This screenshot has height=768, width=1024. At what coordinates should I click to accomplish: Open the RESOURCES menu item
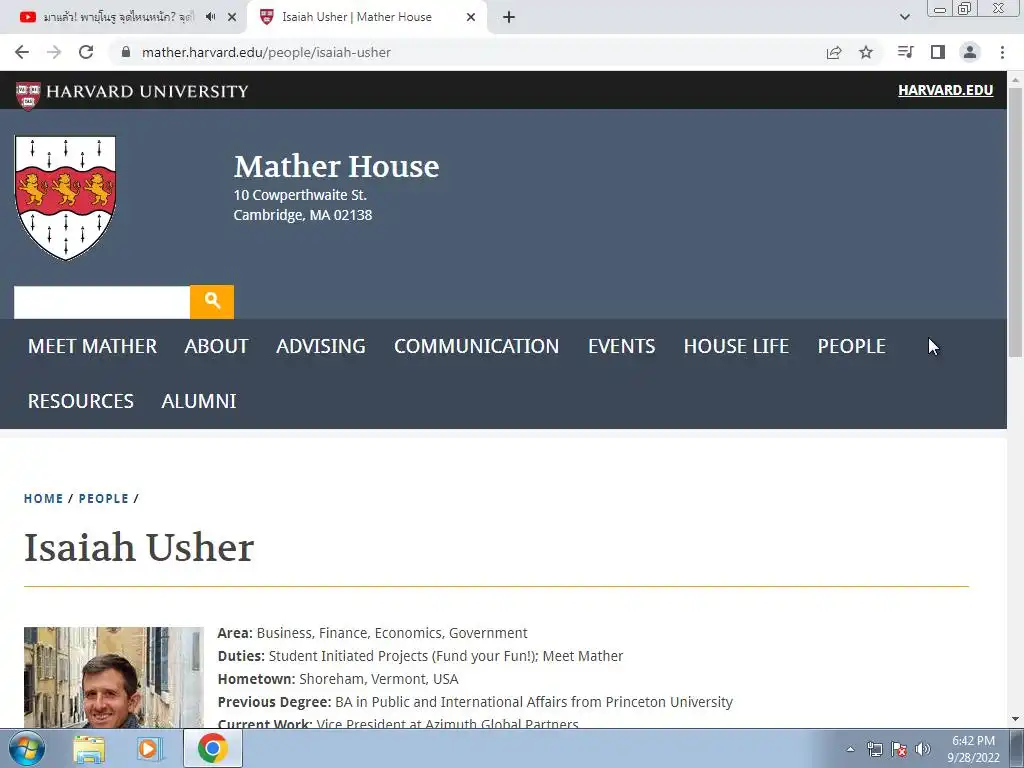(x=80, y=401)
